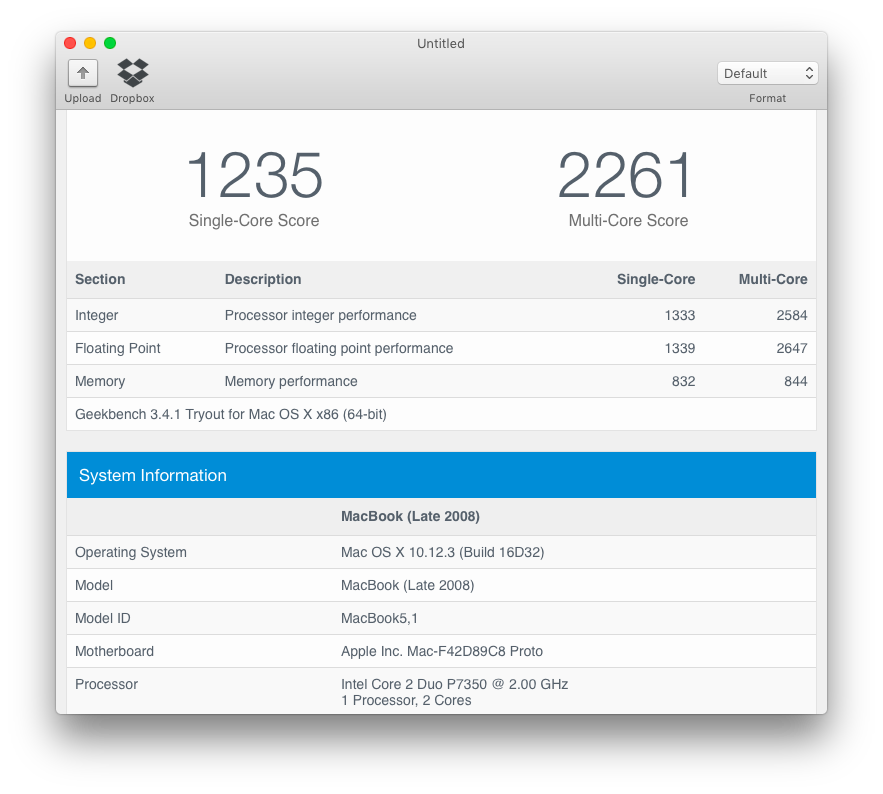Select Floating Point multi-core value 2647
Image resolution: width=883 pixels, height=794 pixels.
792,349
